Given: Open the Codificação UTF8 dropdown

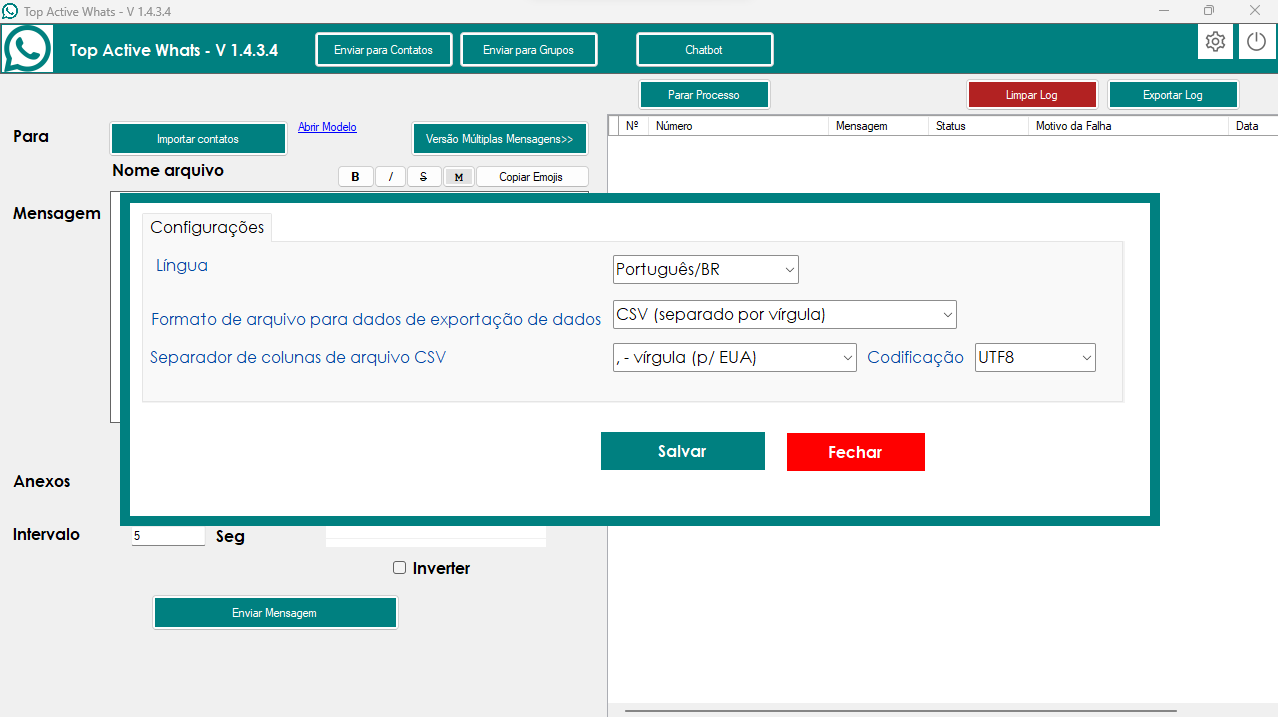Looking at the screenshot, I should point(1035,357).
